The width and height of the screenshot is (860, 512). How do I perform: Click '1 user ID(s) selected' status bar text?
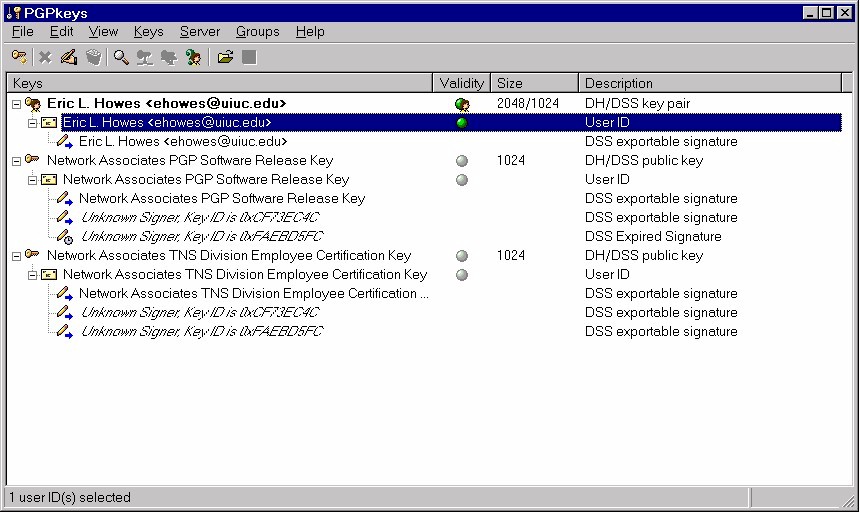point(70,497)
